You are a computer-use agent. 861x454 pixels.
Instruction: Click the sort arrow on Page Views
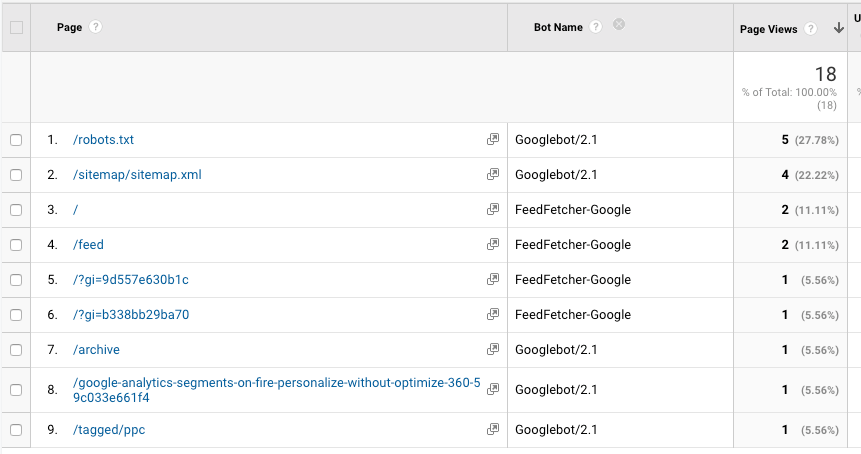pyautogui.click(x=837, y=29)
